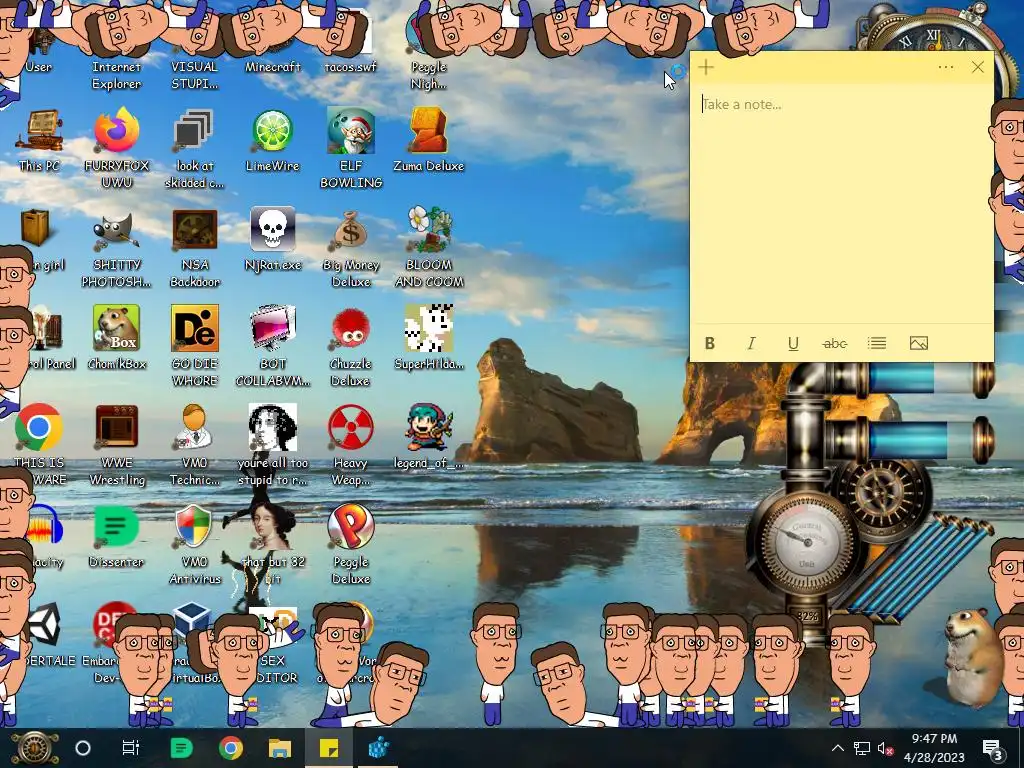Viewport: 1024px width, 768px height.
Task: Select the Unity cube desktop icon
Action: coord(44,625)
